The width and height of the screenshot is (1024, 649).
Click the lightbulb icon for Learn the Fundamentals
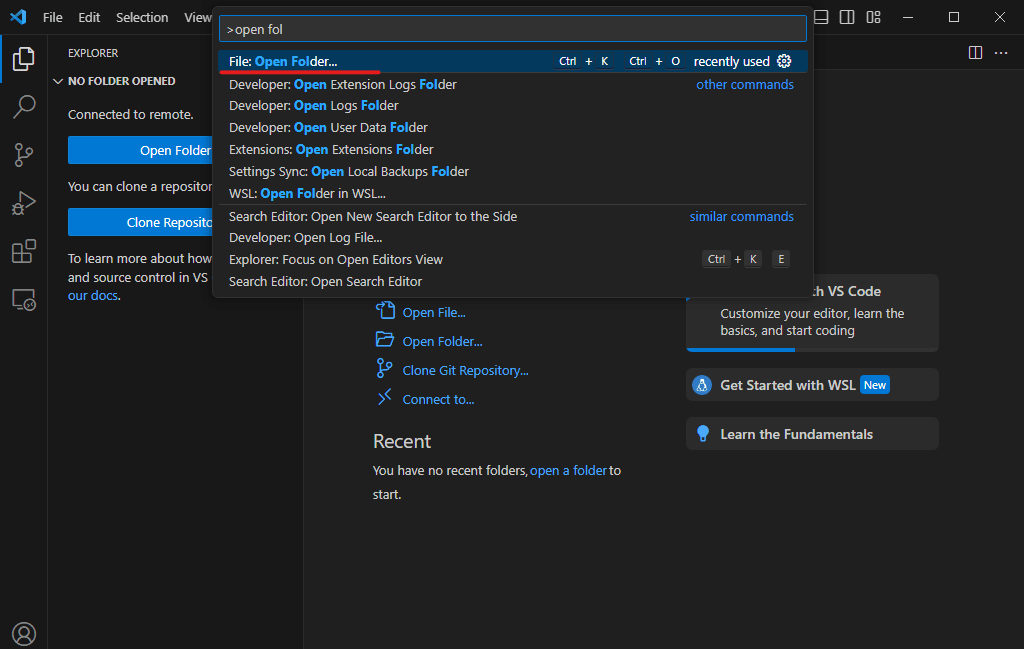coord(703,434)
